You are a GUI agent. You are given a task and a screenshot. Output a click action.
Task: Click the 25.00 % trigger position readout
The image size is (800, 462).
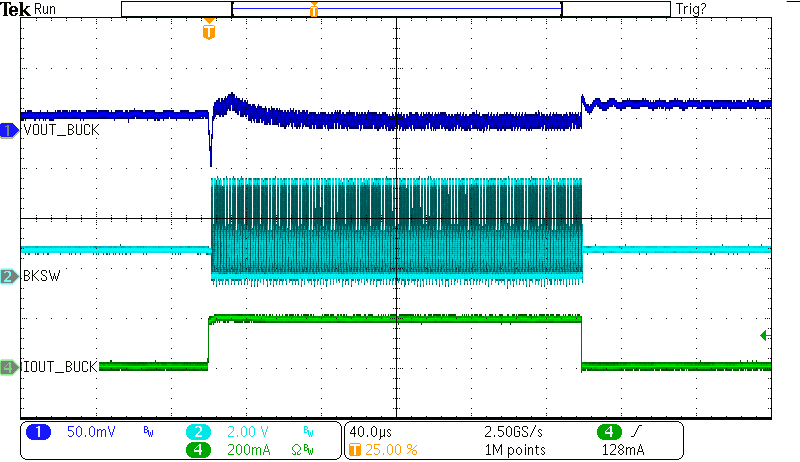(390, 449)
